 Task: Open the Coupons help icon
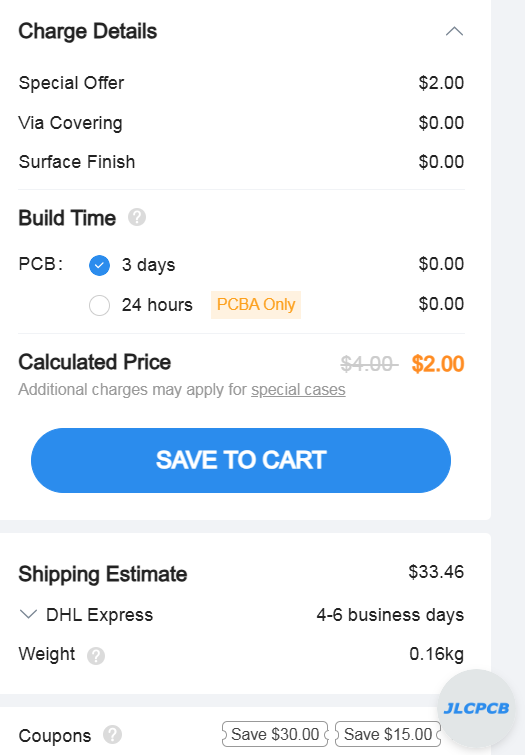tap(112, 735)
